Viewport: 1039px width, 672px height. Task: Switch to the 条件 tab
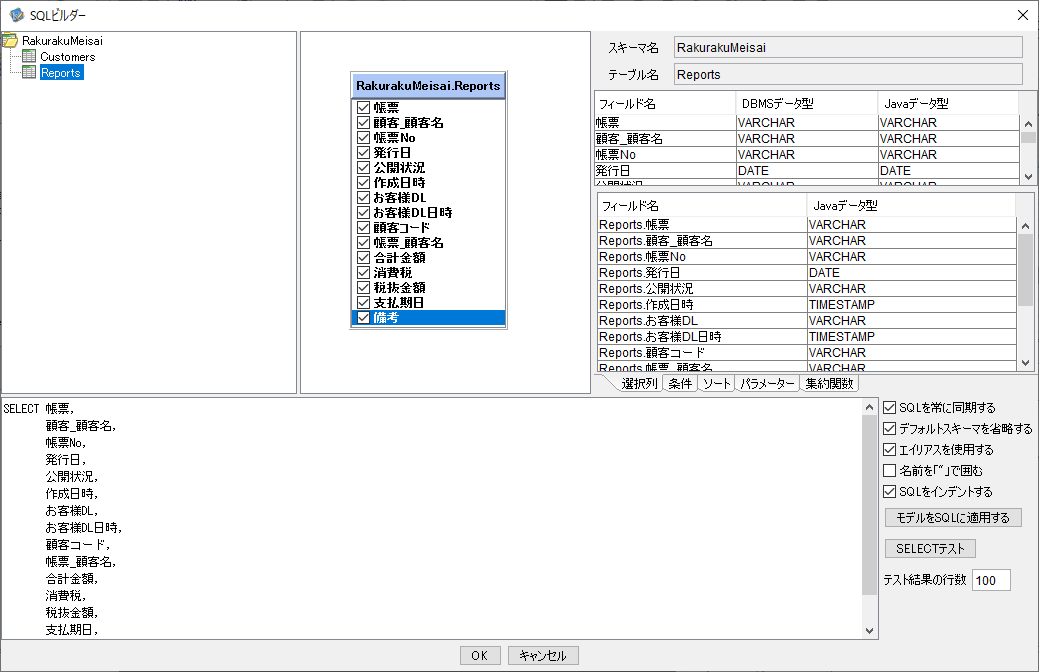[x=680, y=384]
